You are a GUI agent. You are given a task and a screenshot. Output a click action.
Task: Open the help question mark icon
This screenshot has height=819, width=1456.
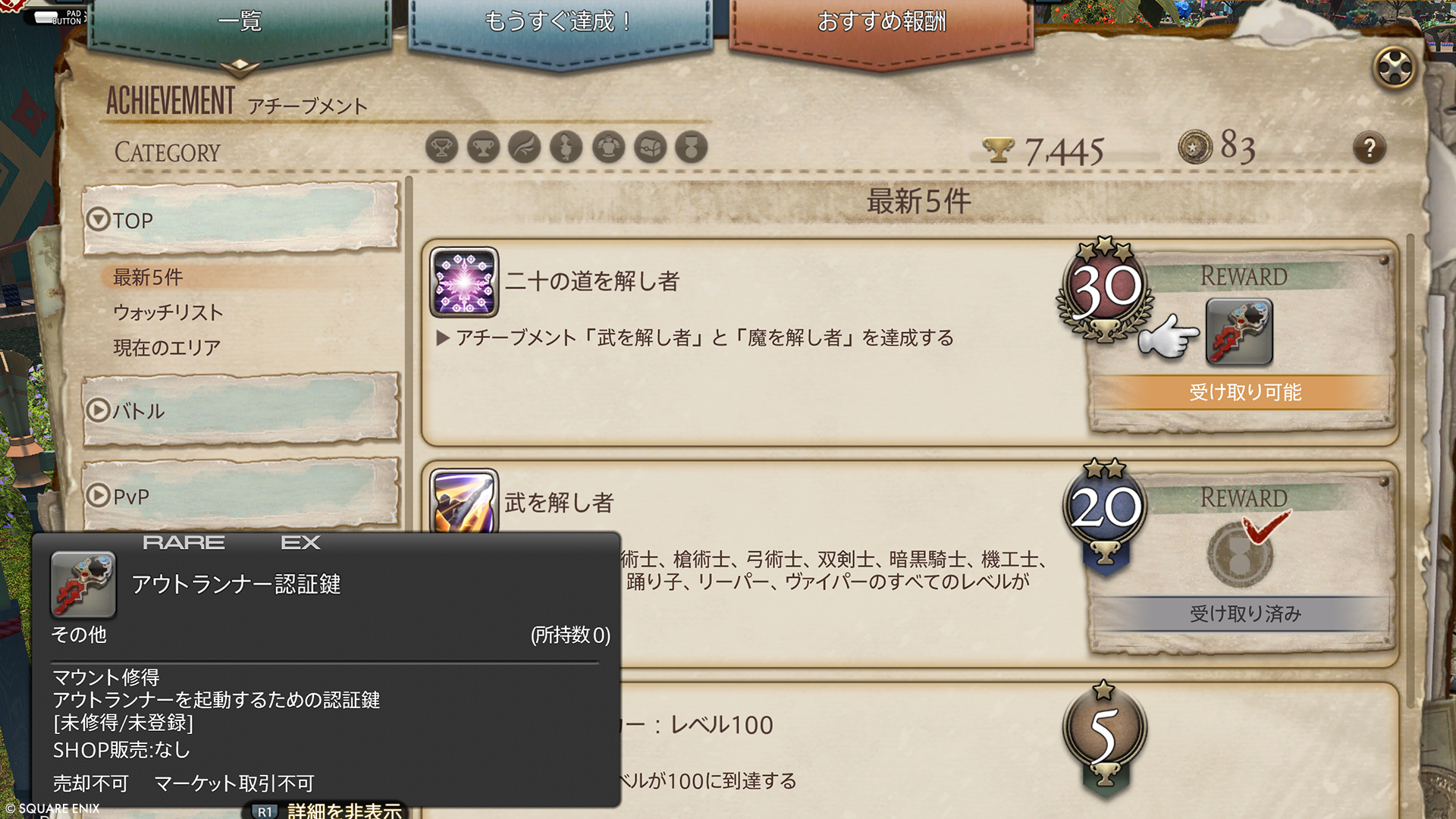point(1370,148)
